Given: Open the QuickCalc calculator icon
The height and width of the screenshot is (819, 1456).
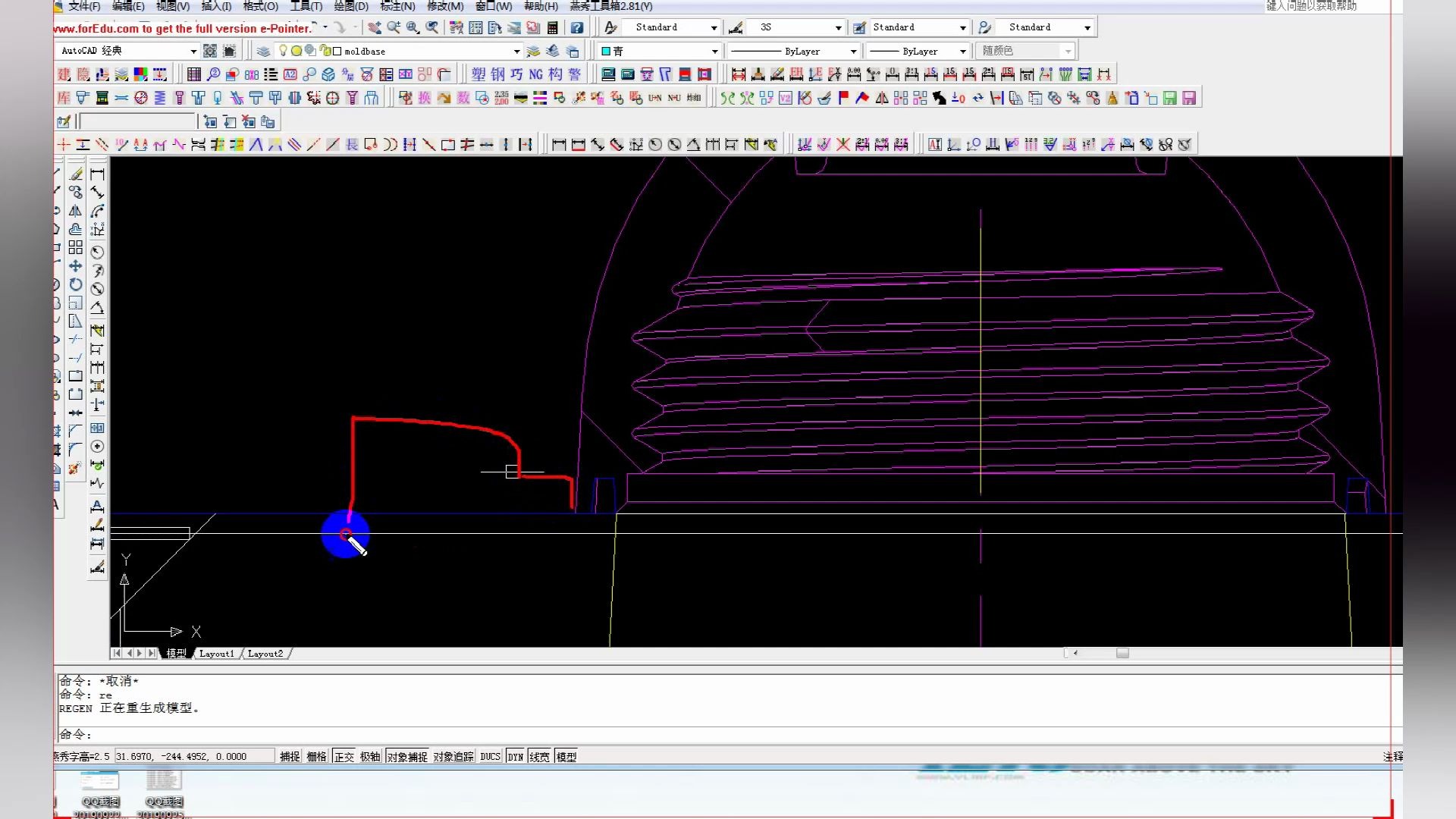Looking at the screenshot, I should (553, 28).
